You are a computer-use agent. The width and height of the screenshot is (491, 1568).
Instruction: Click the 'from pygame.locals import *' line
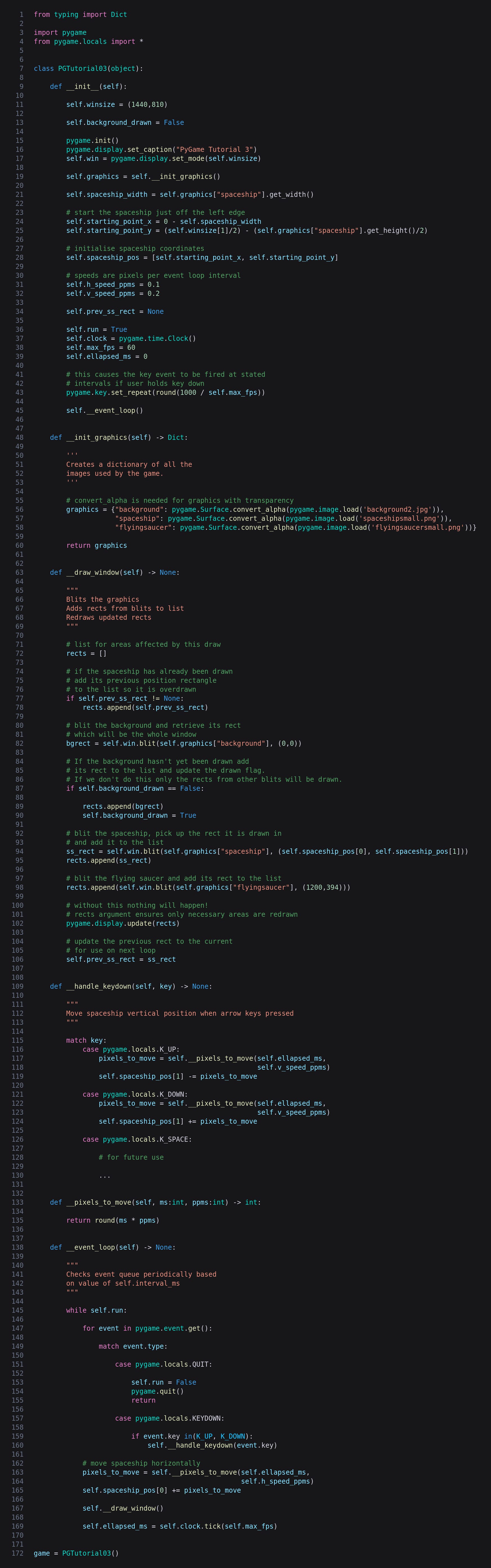(89, 41)
